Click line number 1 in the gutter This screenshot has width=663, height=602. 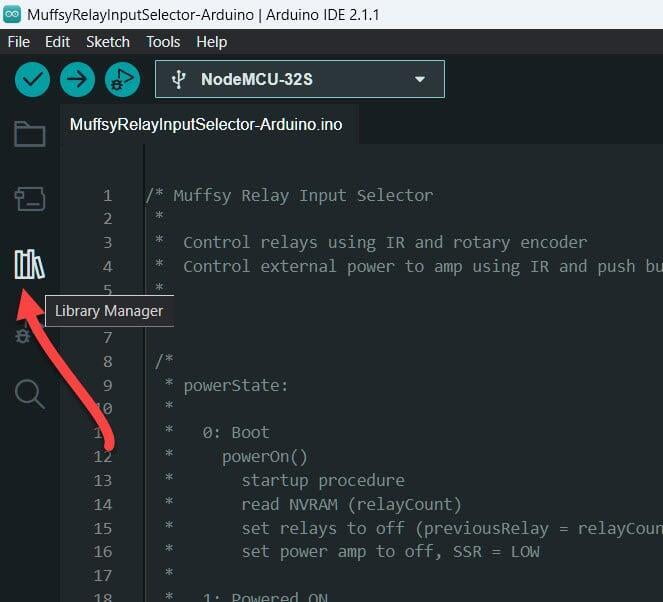[x=107, y=195]
